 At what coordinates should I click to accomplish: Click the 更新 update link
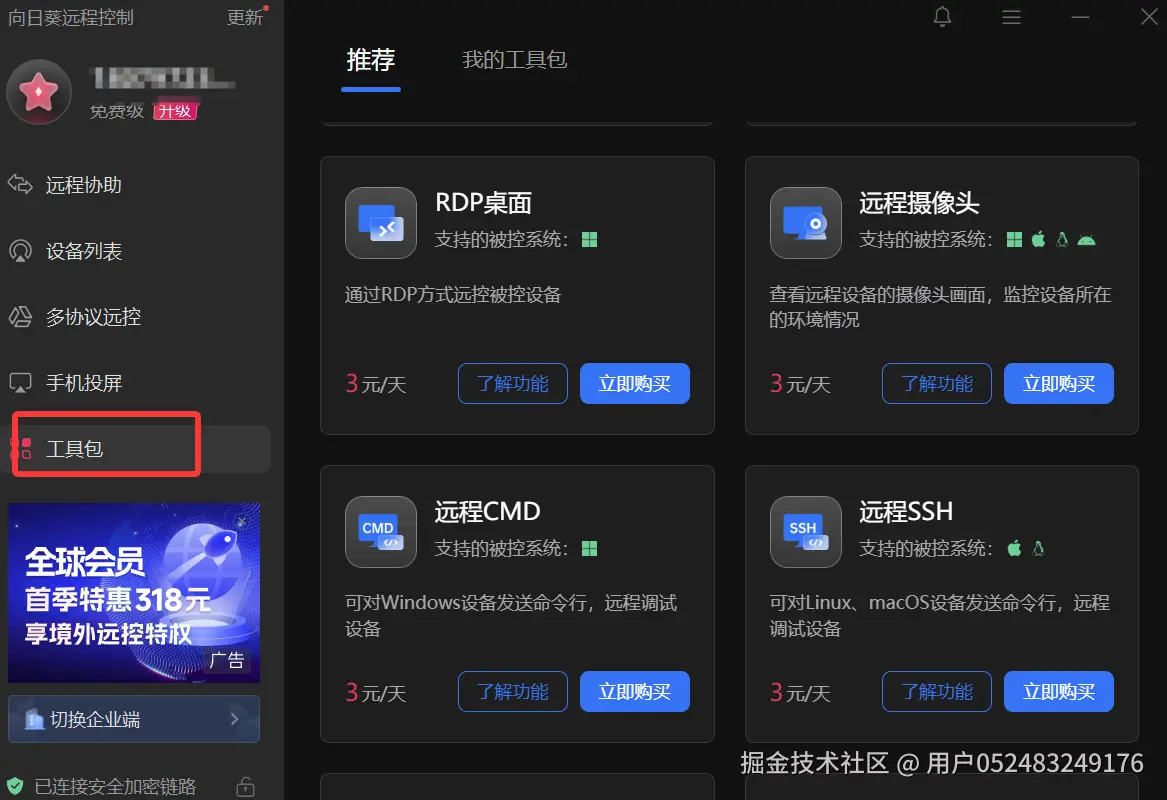(245, 17)
